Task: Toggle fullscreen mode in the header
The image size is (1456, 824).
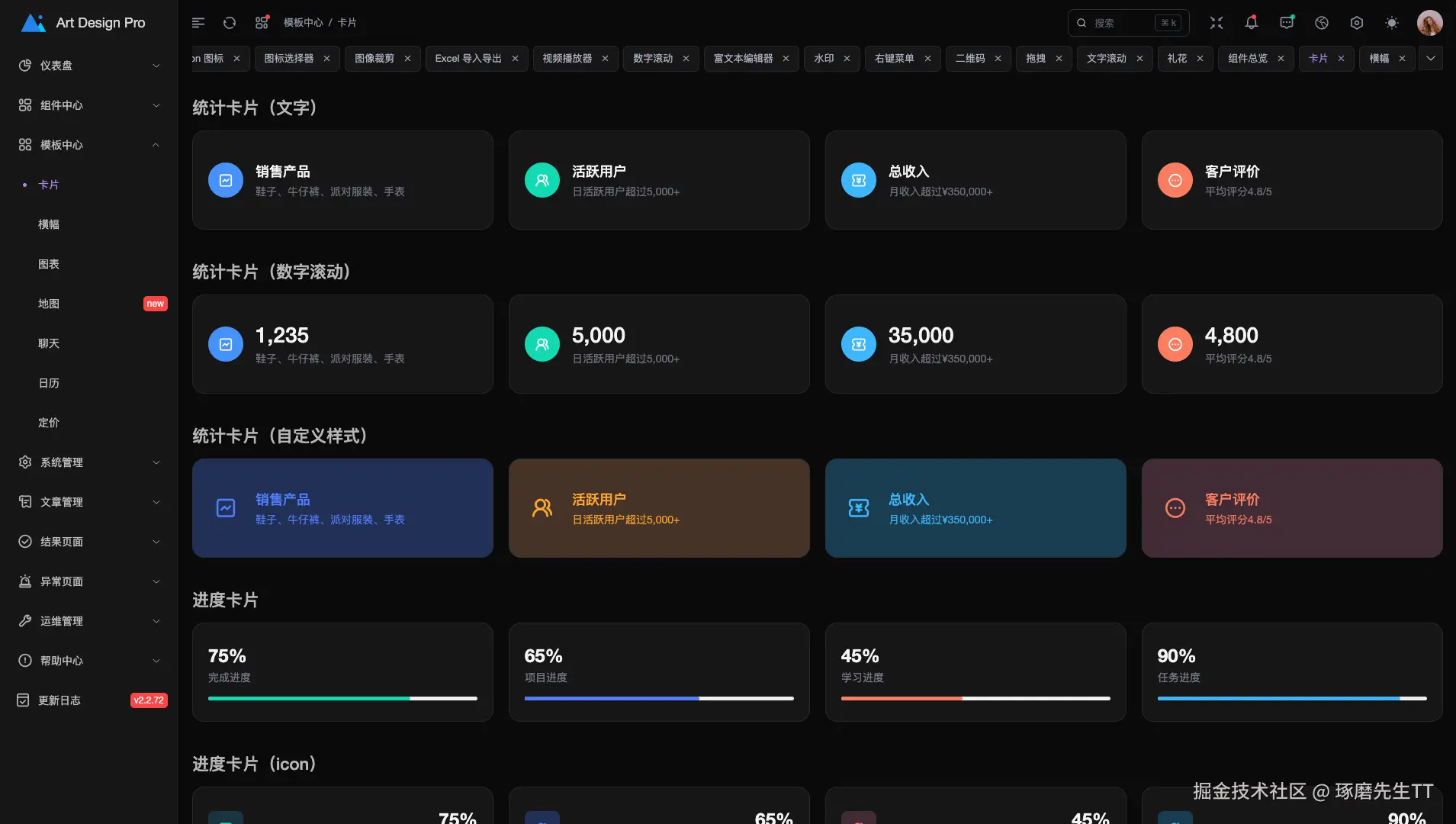Action: pyautogui.click(x=1217, y=23)
